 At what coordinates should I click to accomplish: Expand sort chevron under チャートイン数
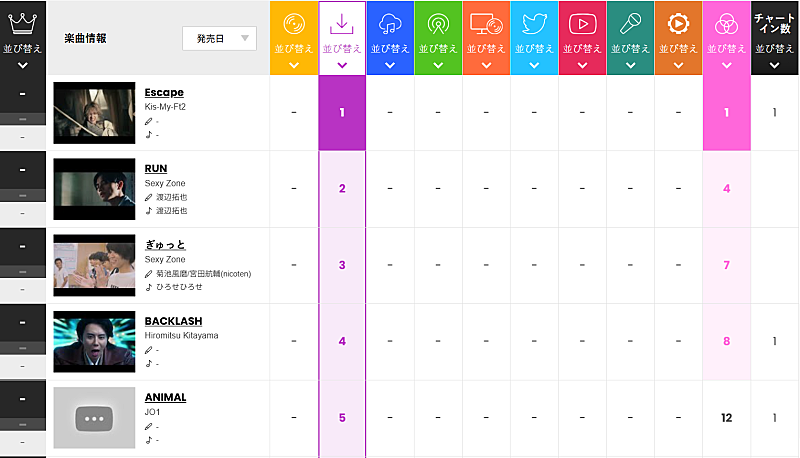[774, 65]
